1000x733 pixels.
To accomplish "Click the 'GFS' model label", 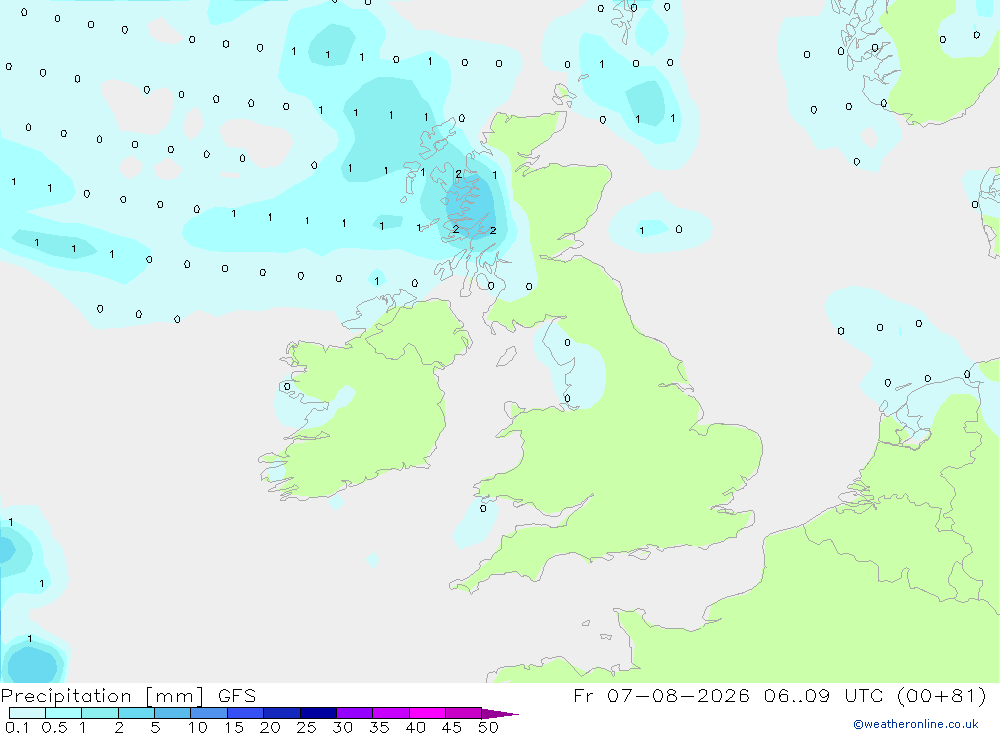I will tap(237, 696).
